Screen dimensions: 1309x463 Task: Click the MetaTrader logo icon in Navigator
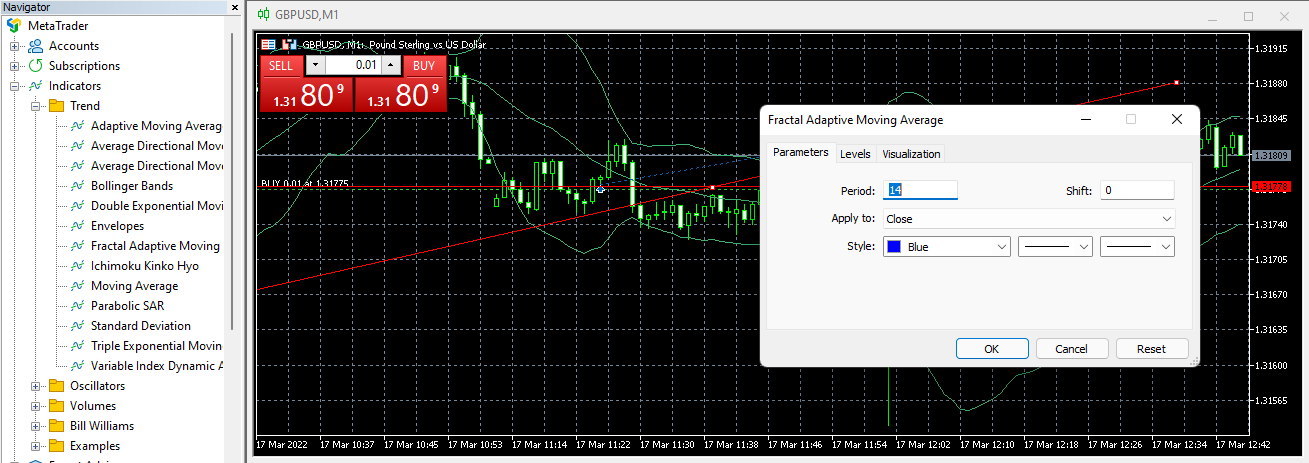14,26
